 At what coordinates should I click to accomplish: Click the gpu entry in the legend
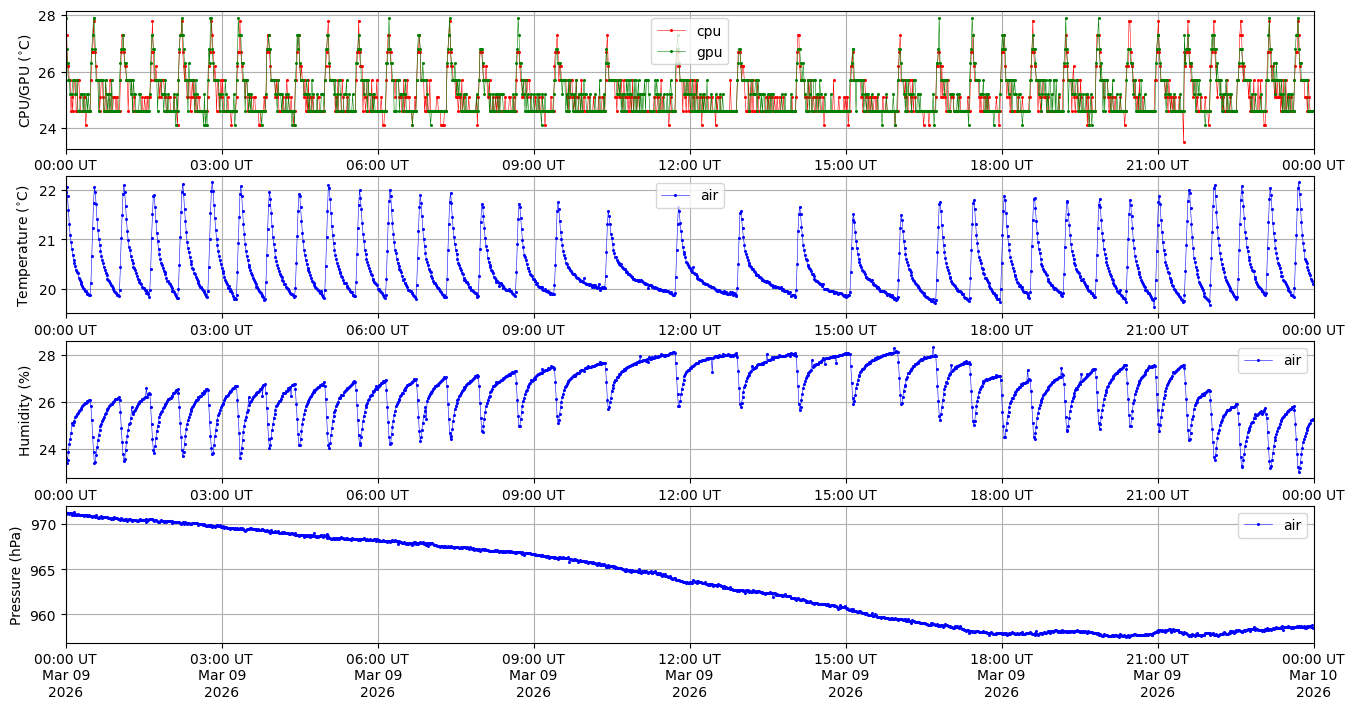[x=708, y=51]
